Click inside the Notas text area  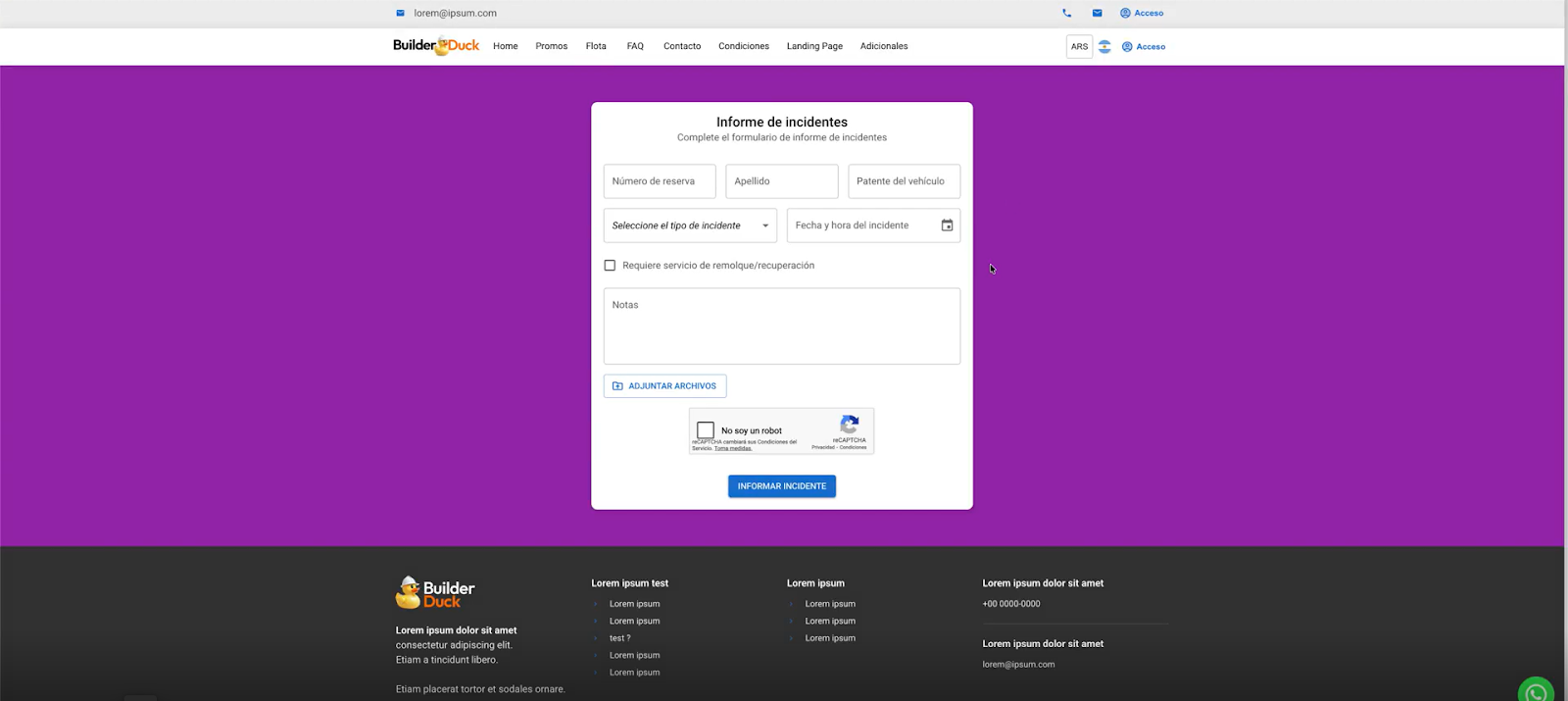[781, 326]
